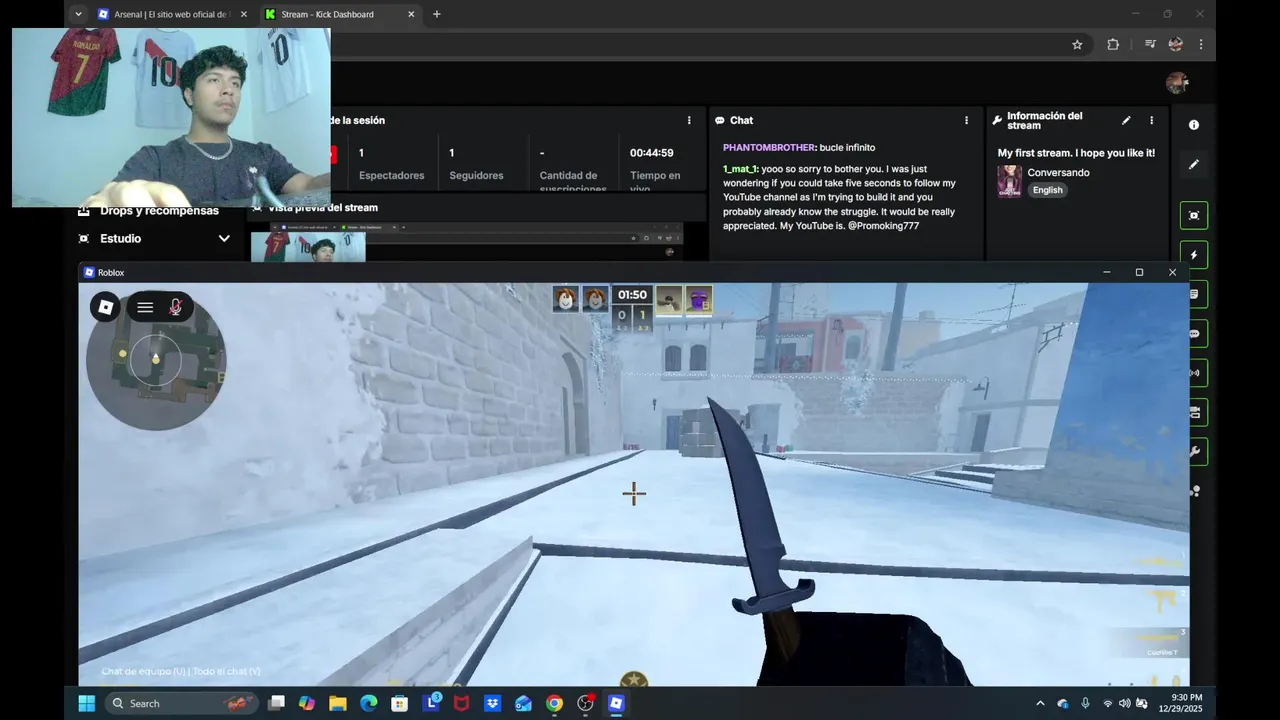Image resolution: width=1280 pixels, height=720 pixels.
Task: Open Task View on the taskbar
Action: [x=276, y=703]
